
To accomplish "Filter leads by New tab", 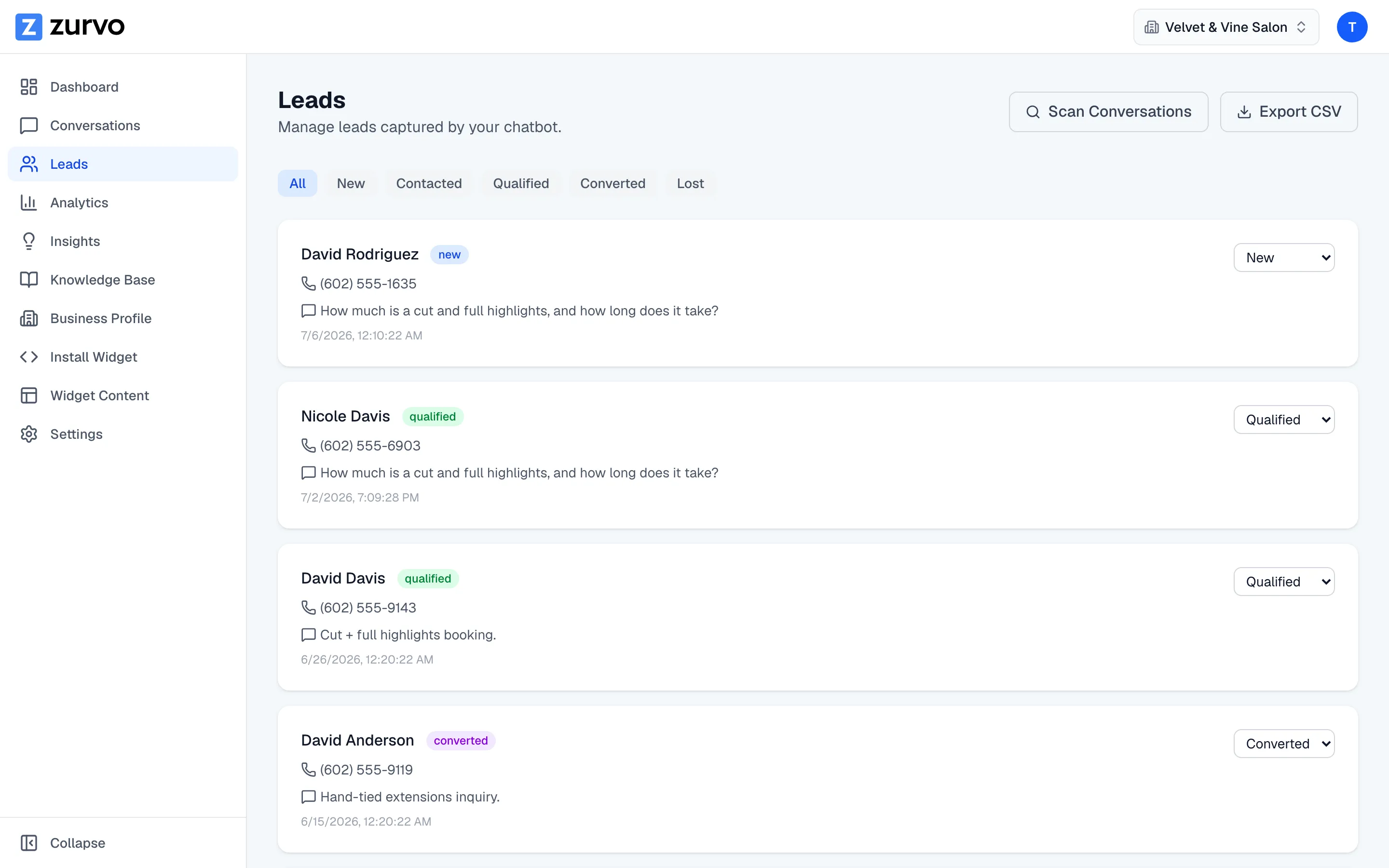I will 351,183.
